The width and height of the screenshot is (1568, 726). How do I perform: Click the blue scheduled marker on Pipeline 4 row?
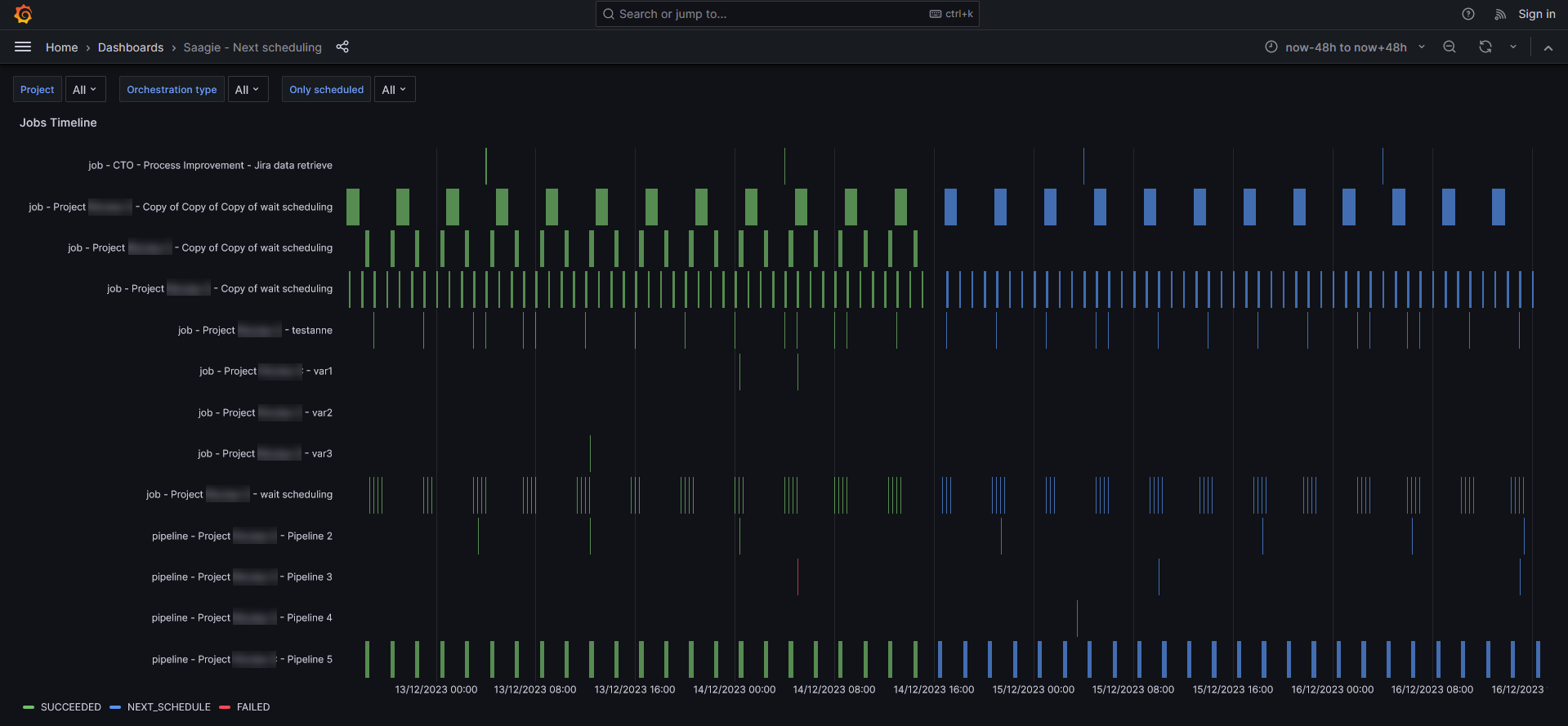(x=1077, y=618)
